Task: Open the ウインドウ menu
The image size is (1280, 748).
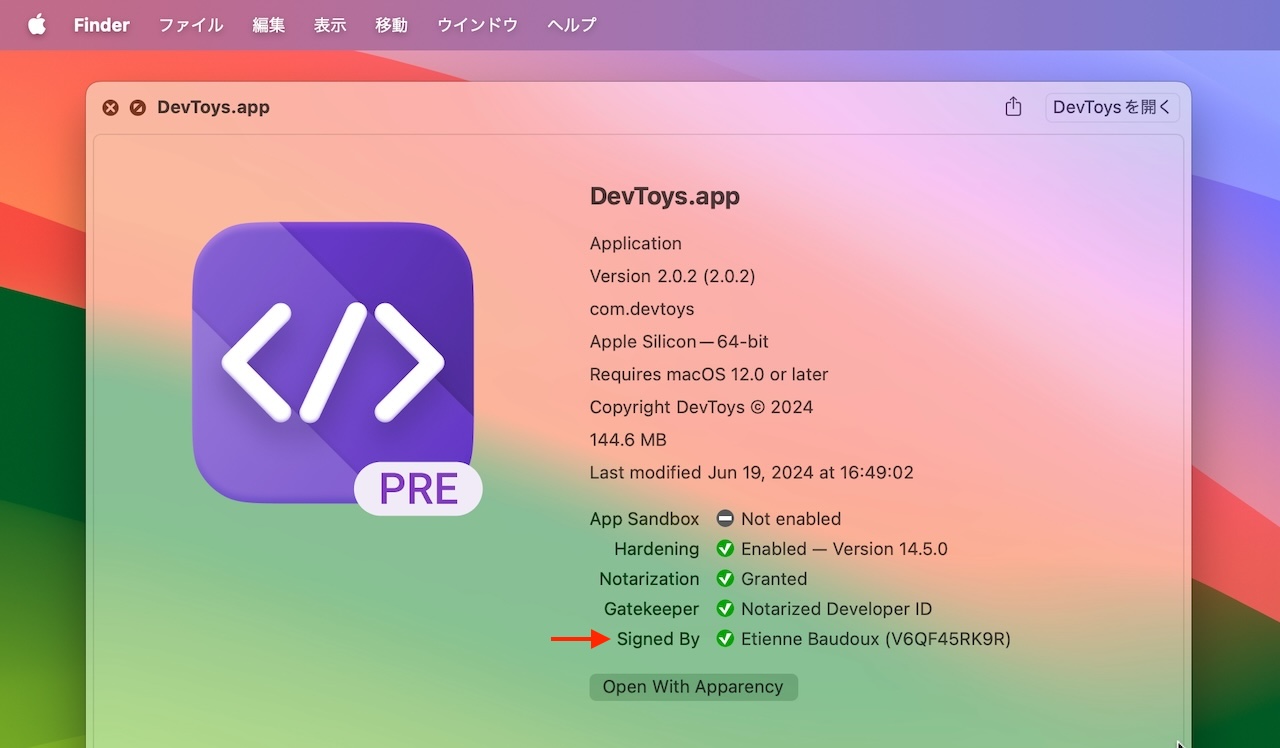Action: click(x=478, y=25)
